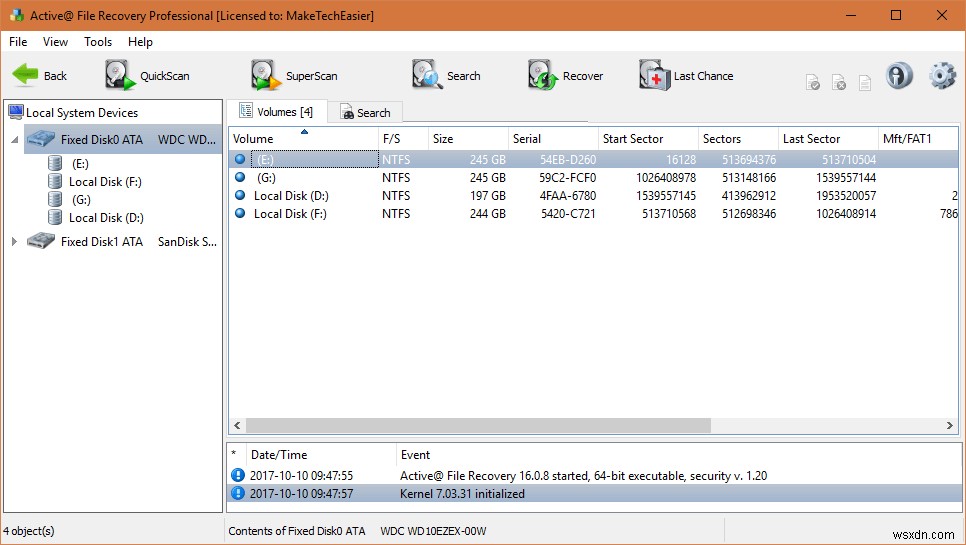Select the Fixed Disk1 ATA SanDisk drive icon
966x545 pixels.
tap(41, 241)
